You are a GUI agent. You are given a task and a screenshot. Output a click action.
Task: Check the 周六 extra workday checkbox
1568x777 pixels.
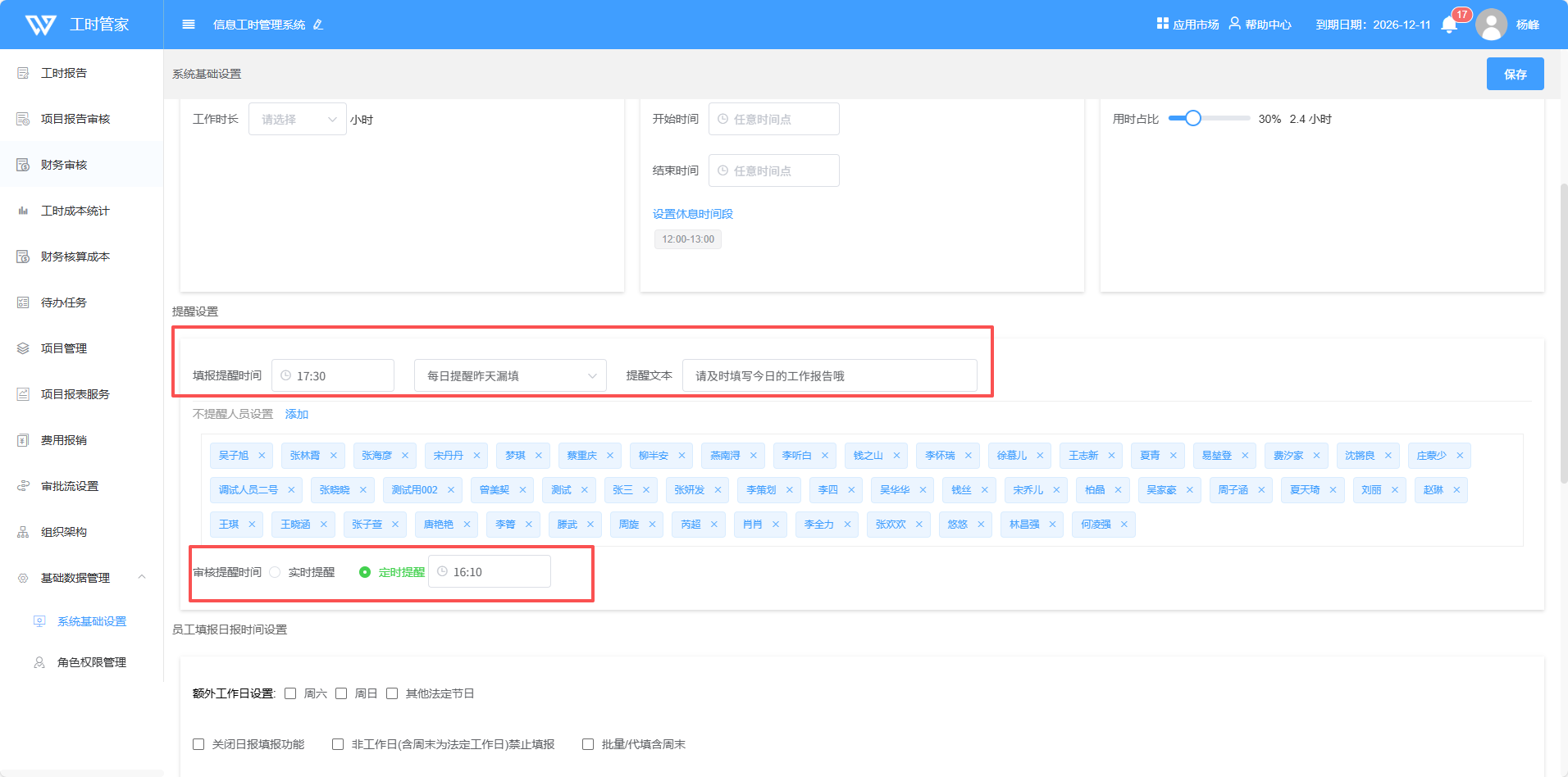click(290, 693)
